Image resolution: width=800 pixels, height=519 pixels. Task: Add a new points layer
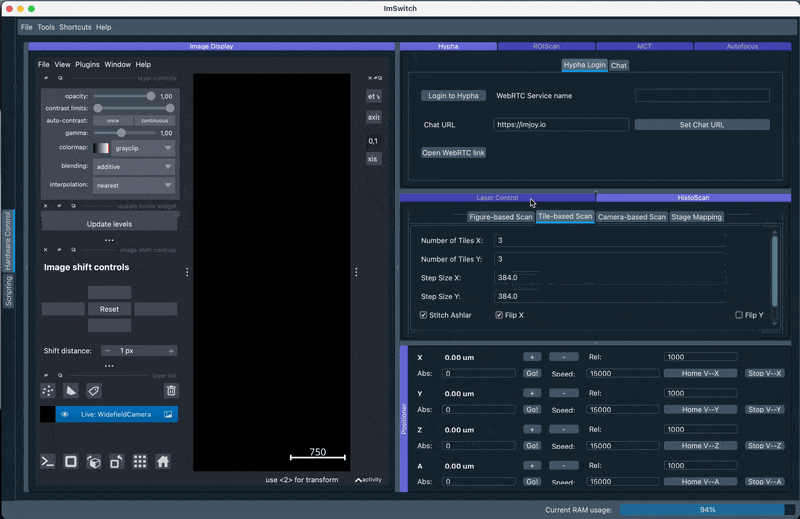tap(47, 391)
